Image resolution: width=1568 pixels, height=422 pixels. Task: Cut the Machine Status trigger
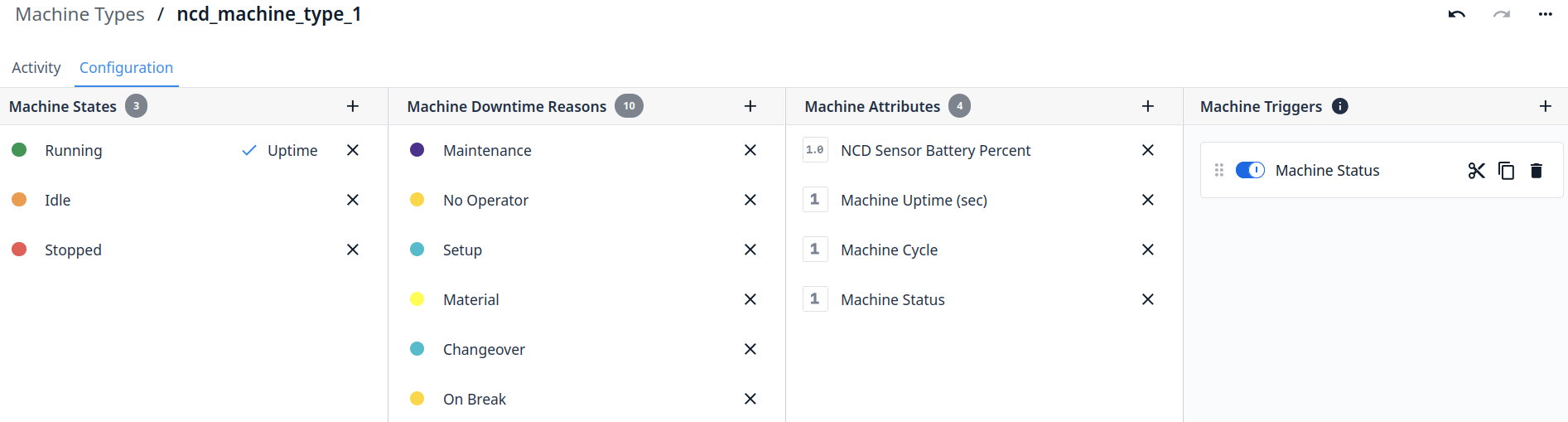1476,171
